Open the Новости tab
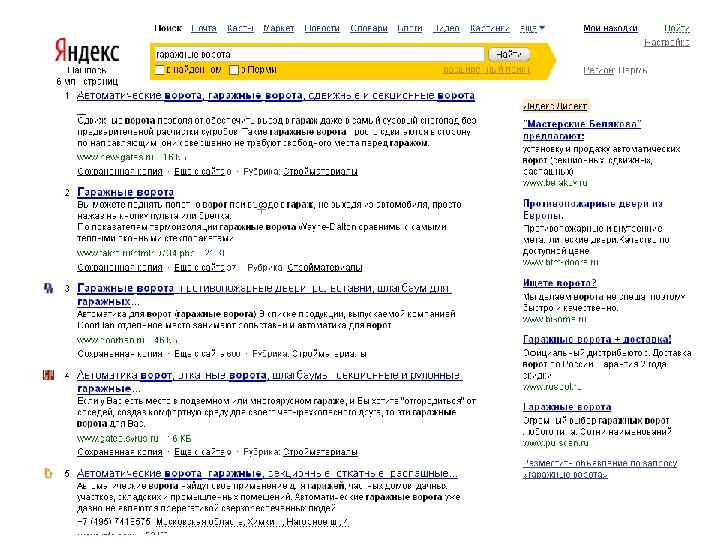 (x=322, y=28)
